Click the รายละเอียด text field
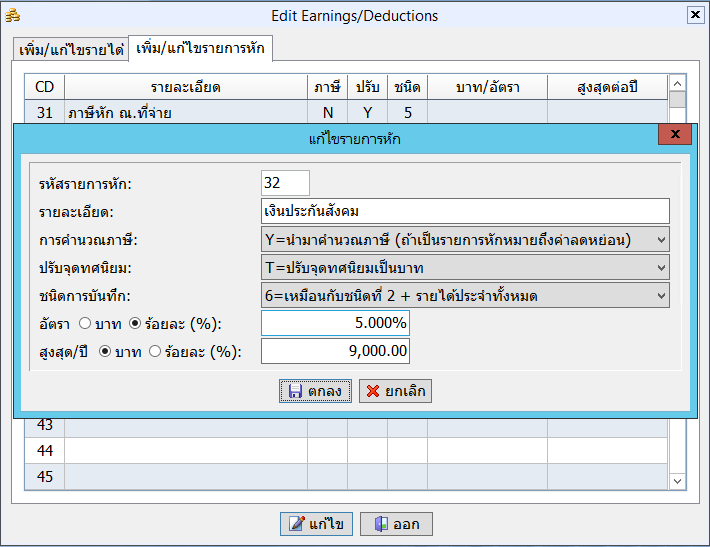Image resolution: width=710 pixels, height=547 pixels. pos(464,211)
